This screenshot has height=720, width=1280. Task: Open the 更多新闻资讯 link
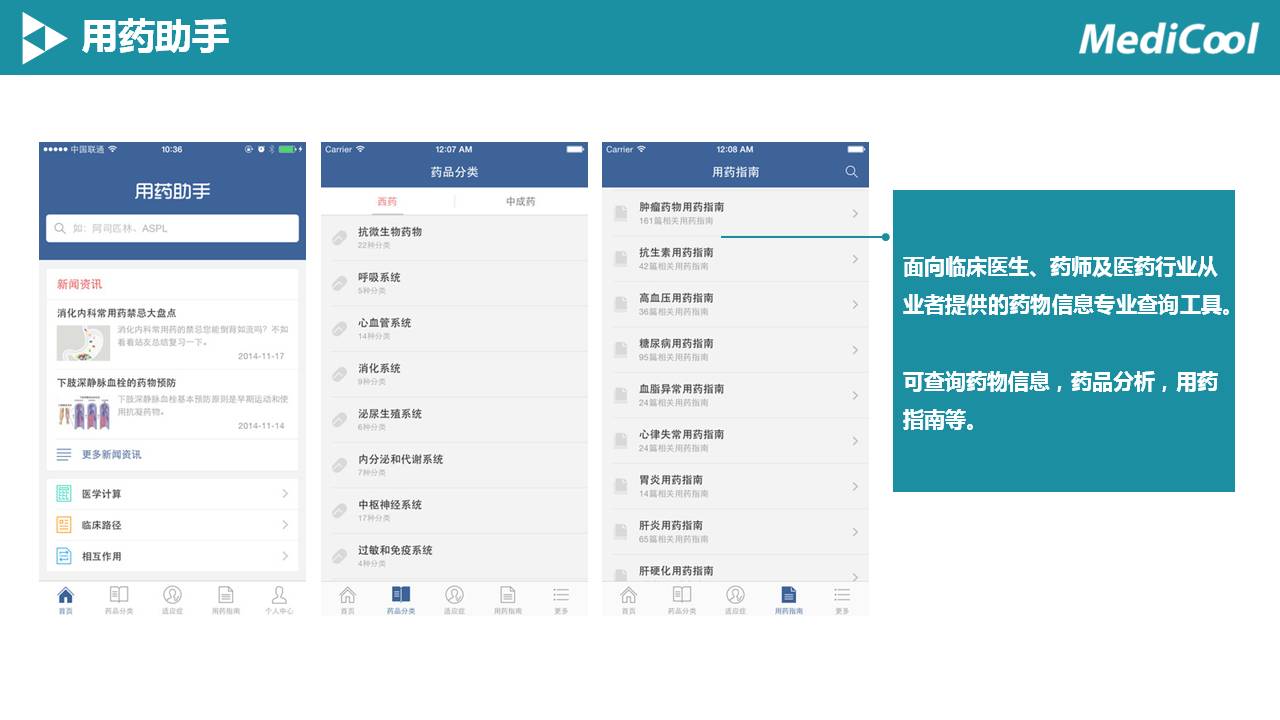click(111, 454)
